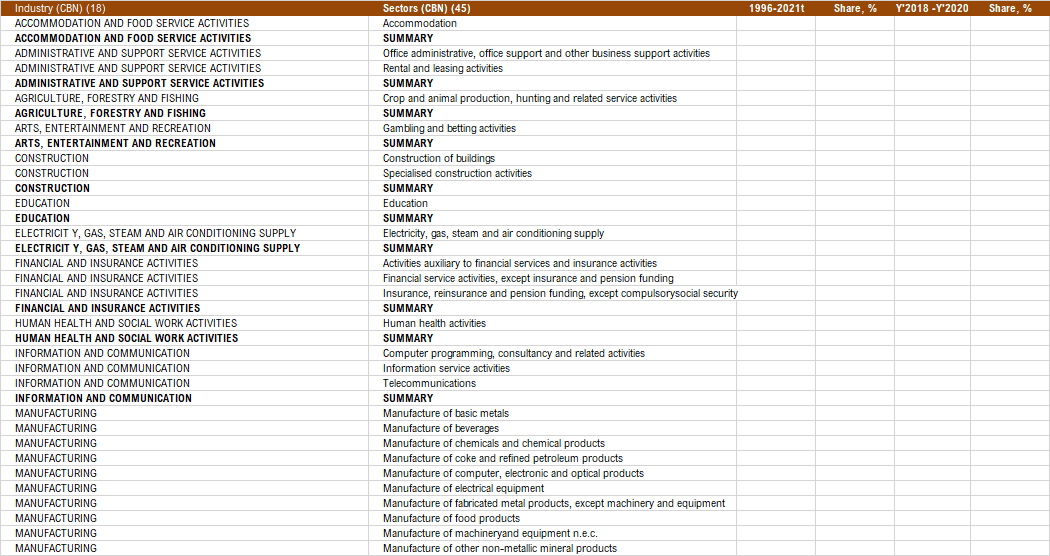Image resolution: width=1050 pixels, height=556 pixels.
Task: Select the 'Y'2018 -Y'2020' column header
Action: 932,9
